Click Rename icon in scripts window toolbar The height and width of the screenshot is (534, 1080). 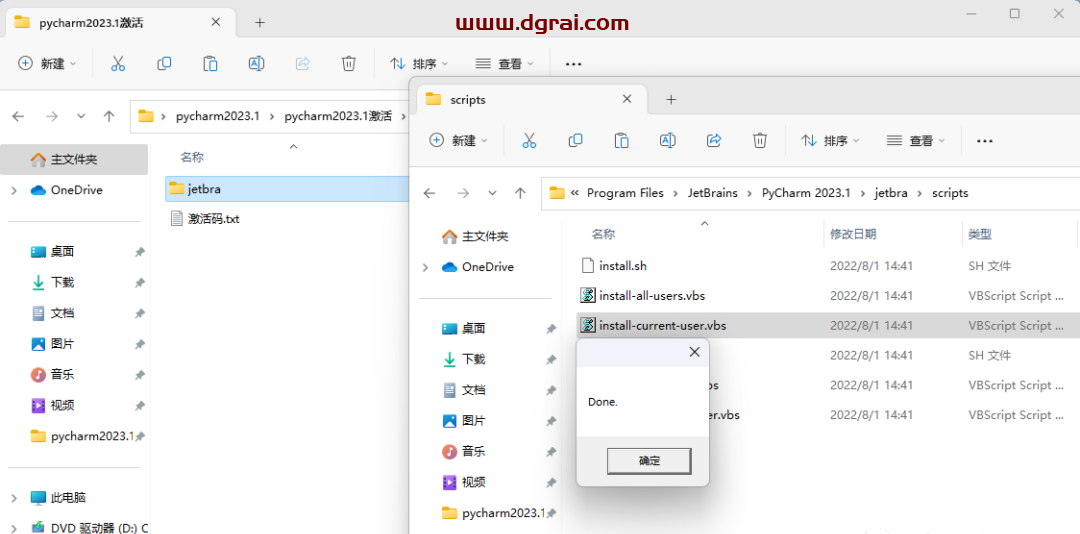tap(667, 141)
